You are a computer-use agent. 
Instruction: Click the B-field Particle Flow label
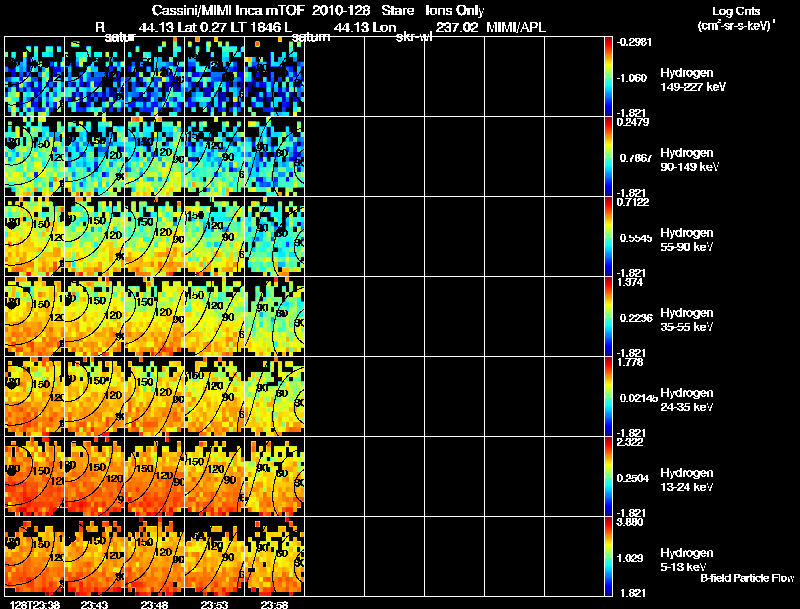(x=747, y=578)
